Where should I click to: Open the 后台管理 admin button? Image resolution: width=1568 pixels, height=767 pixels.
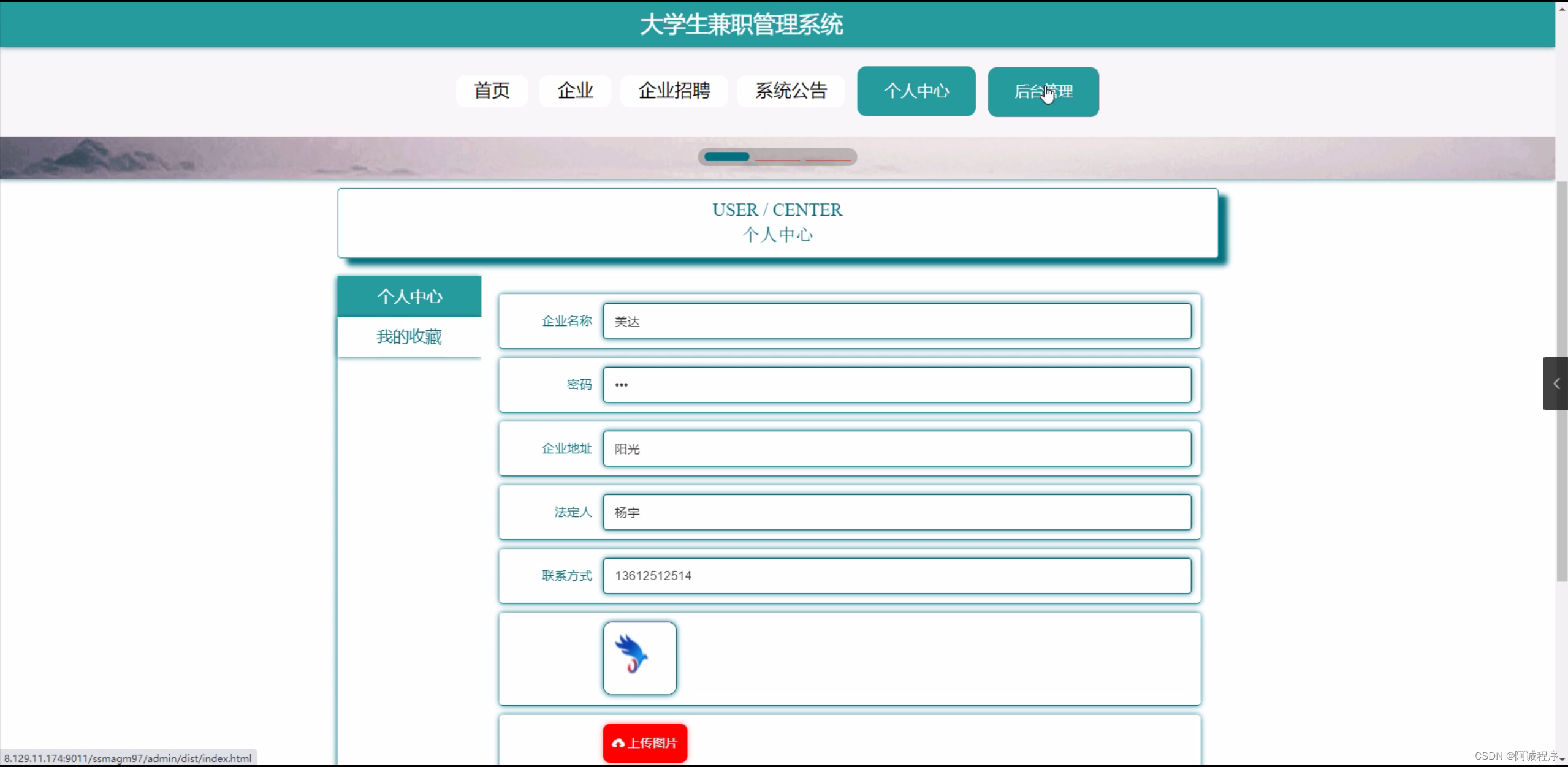point(1043,92)
